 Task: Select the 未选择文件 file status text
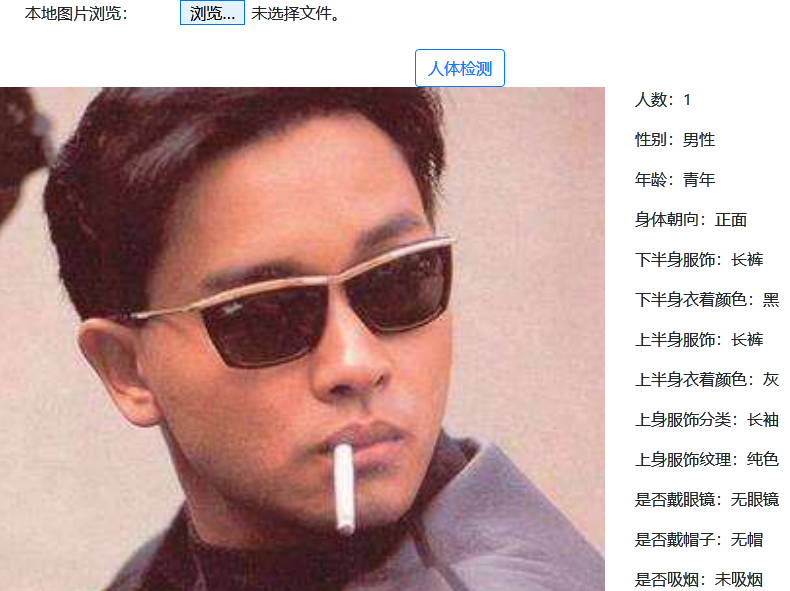[295, 14]
